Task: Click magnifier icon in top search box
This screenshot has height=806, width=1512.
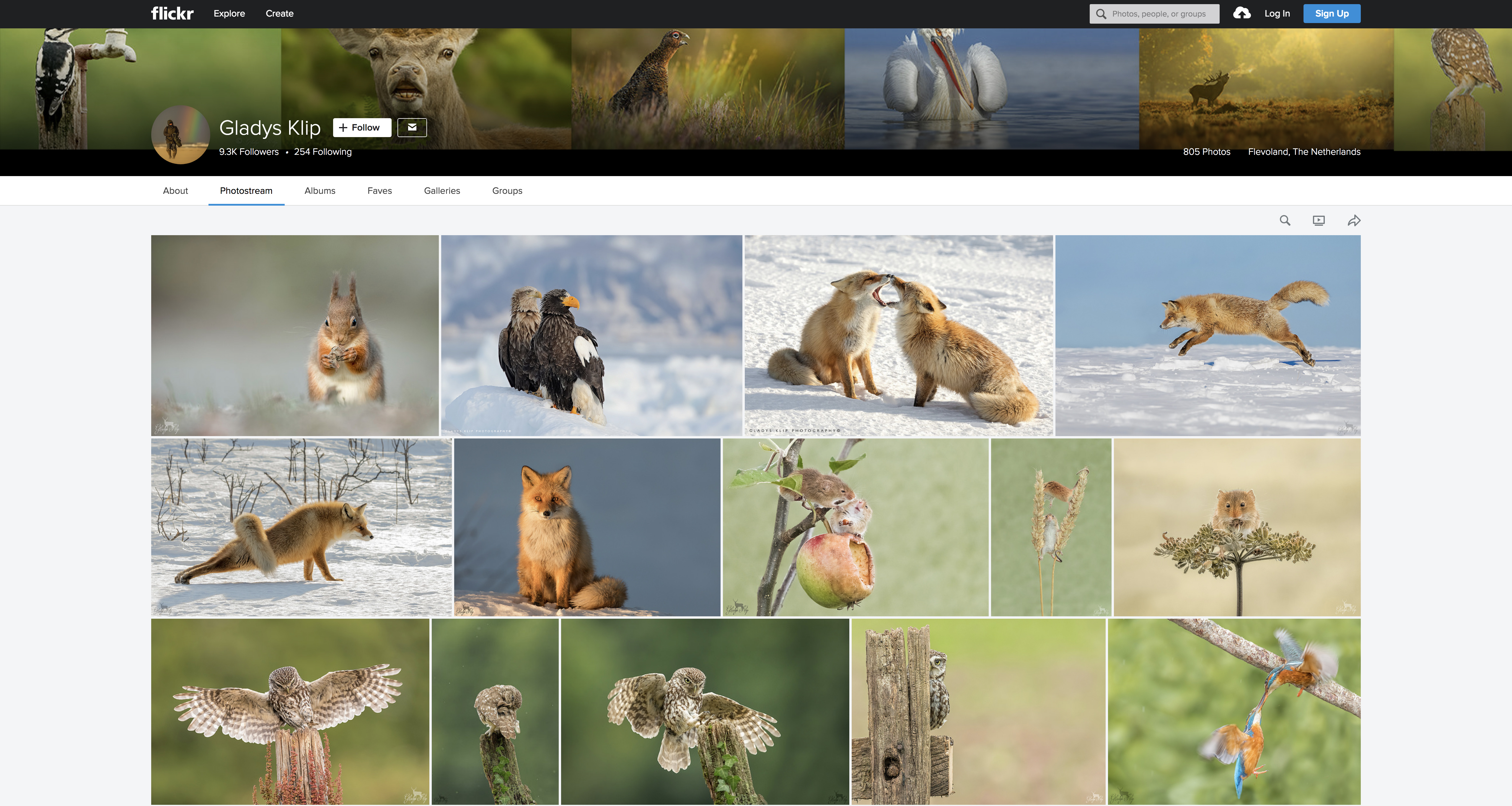Action: pyautogui.click(x=1101, y=14)
